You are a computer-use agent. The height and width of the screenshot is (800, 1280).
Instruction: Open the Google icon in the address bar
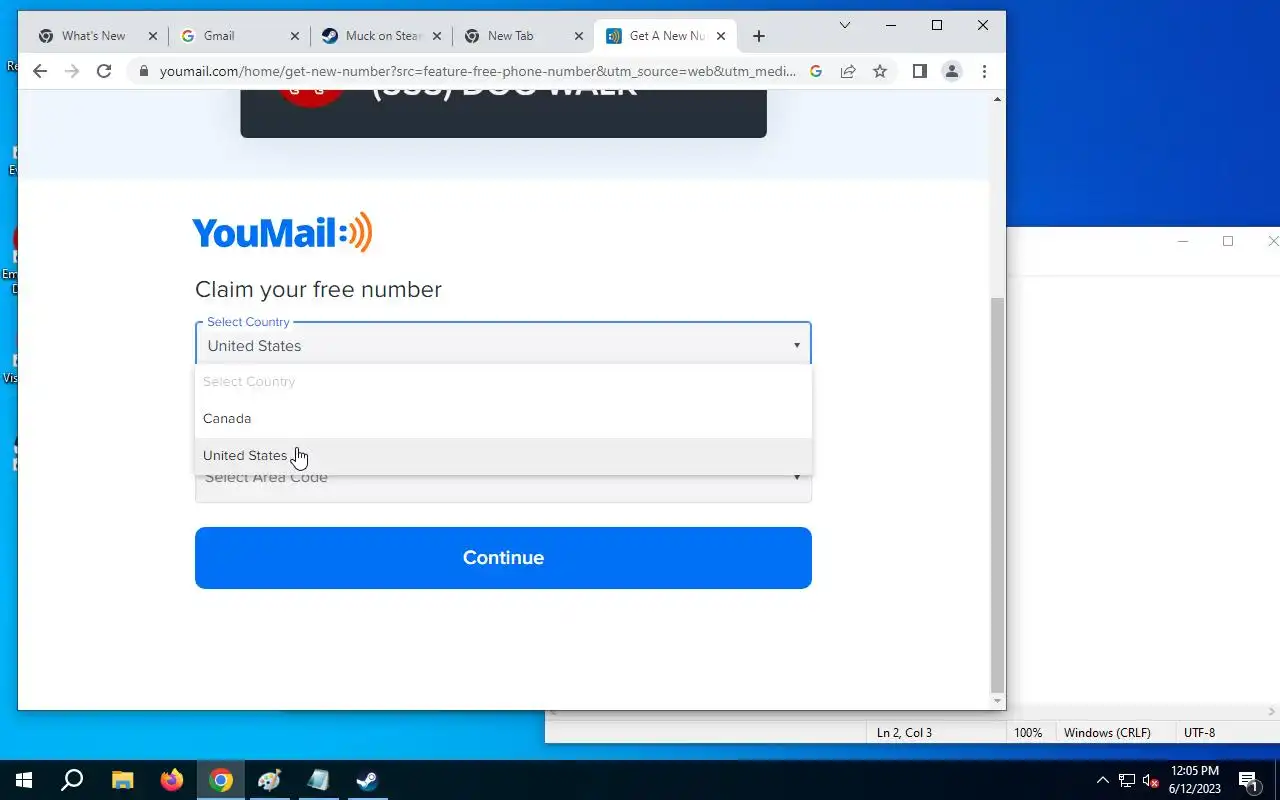pos(816,71)
